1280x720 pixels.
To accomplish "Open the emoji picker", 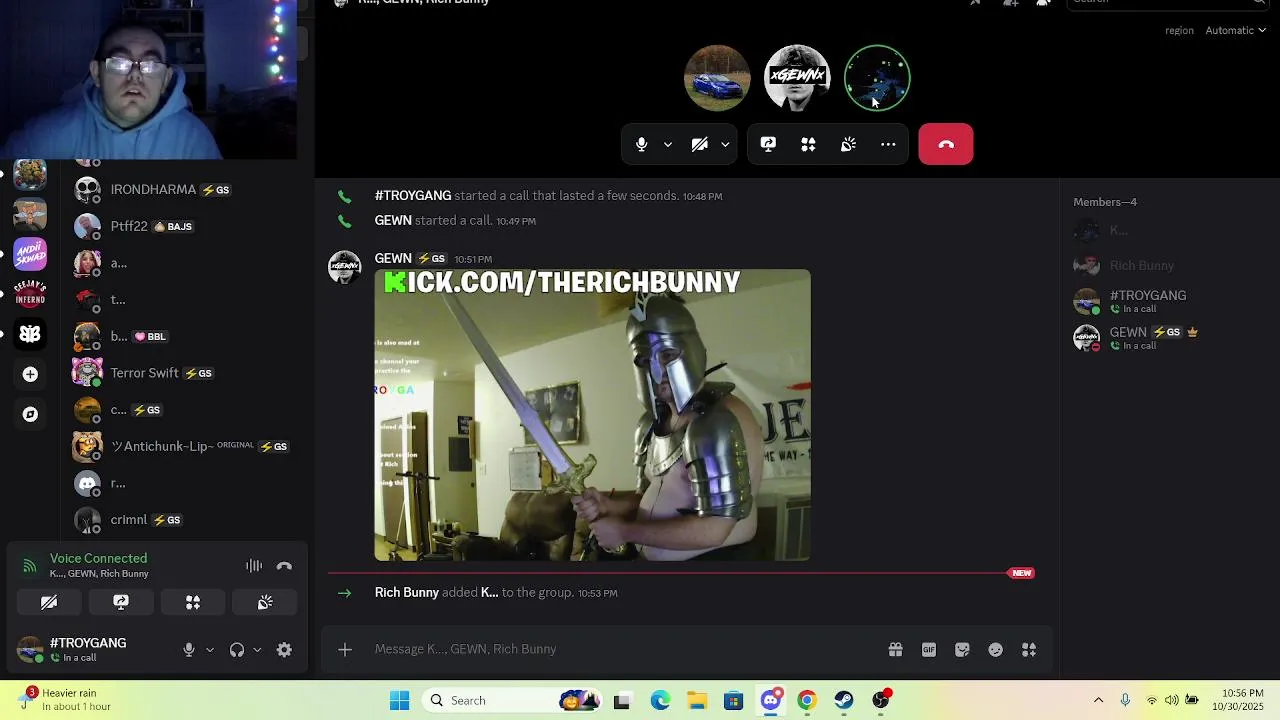I will pos(996,650).
